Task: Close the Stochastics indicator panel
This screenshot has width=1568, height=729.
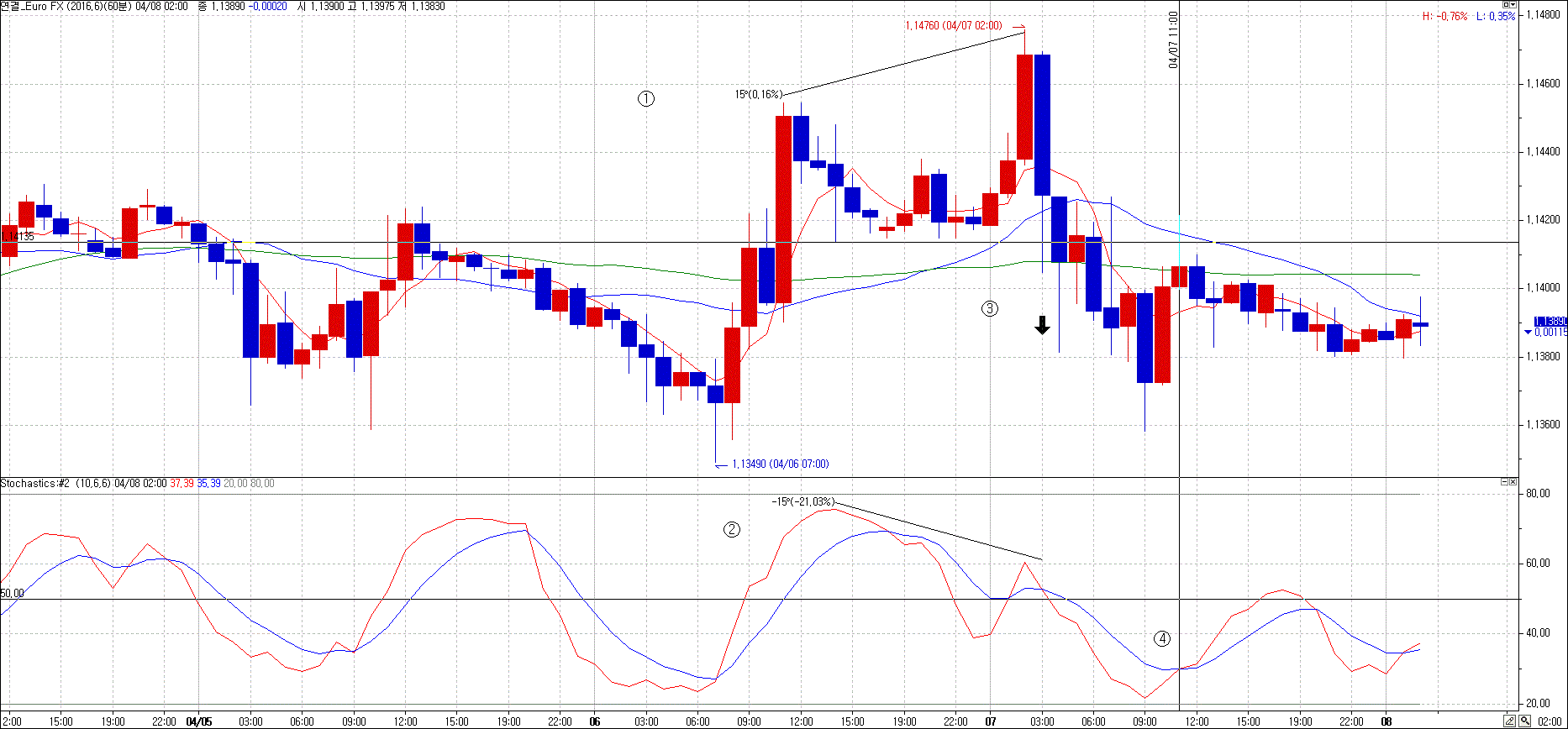Action: click(1513, 483)
